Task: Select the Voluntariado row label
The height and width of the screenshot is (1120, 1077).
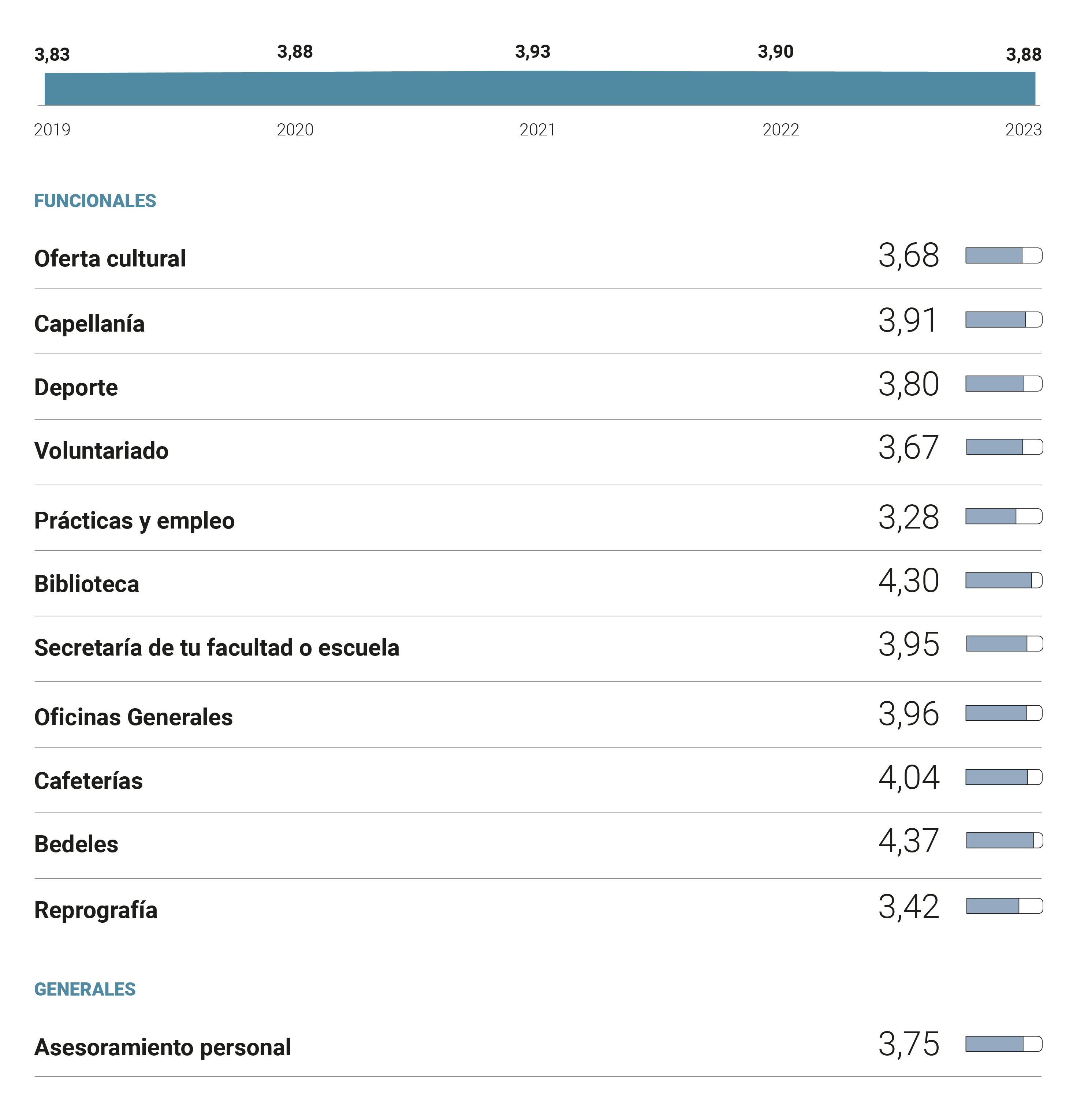Action: tap(101, 451)
